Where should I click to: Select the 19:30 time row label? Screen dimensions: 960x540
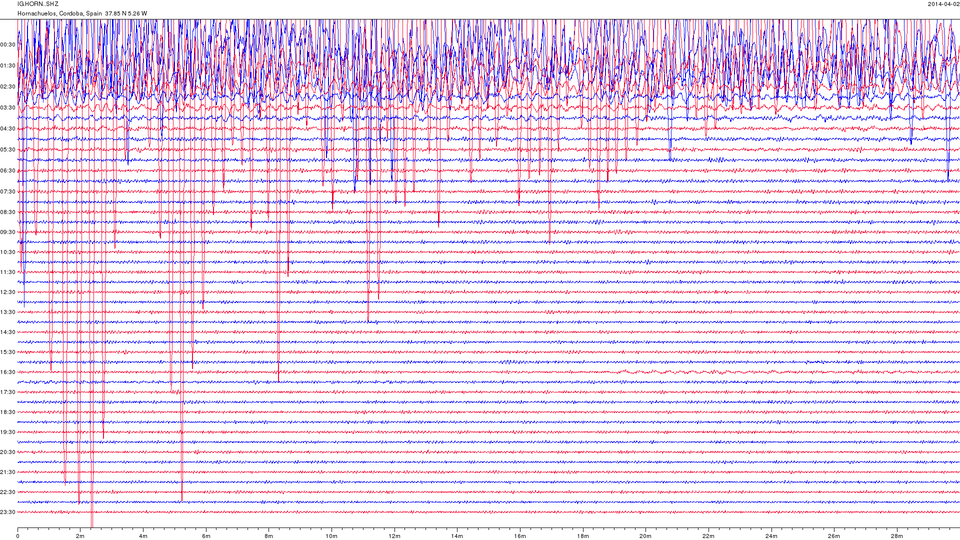pos(8,432)
